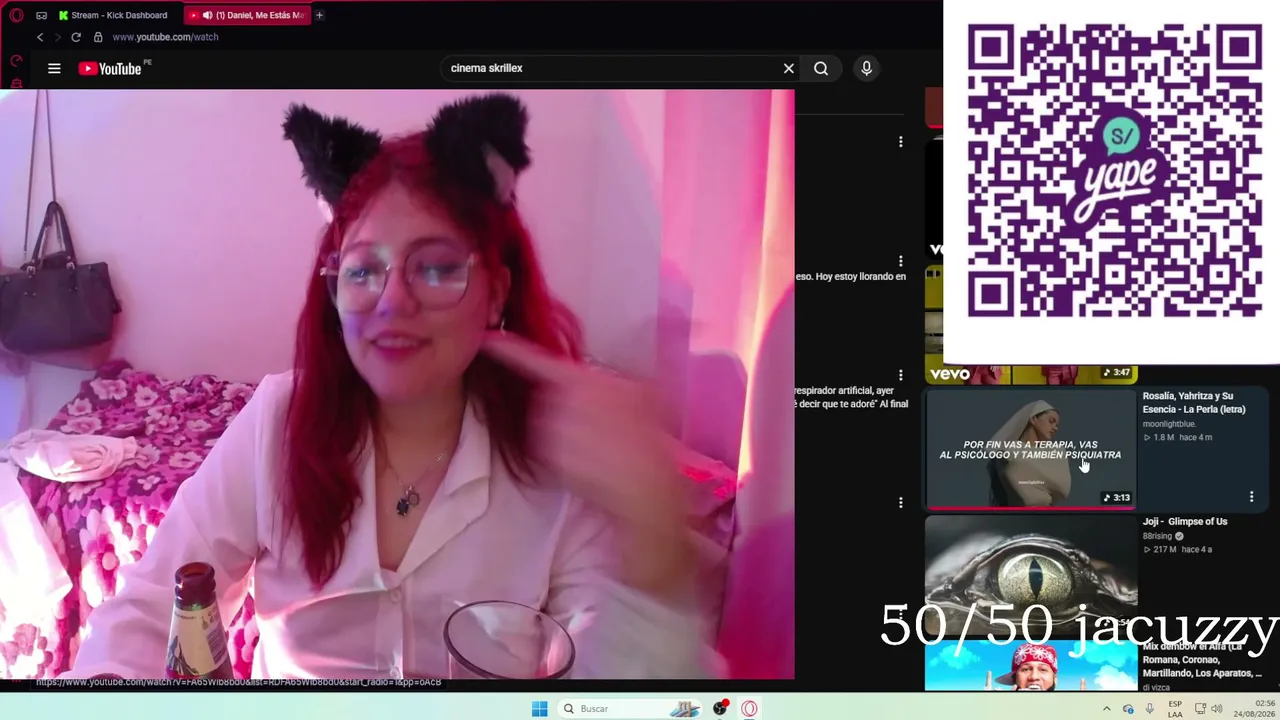
Task: Open options for the top comment
Action: click(x=900, y=142)
